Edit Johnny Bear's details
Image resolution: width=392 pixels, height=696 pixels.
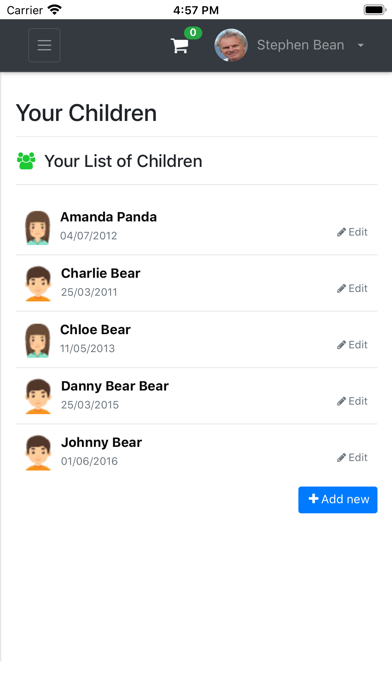click(x=352, y=458)
